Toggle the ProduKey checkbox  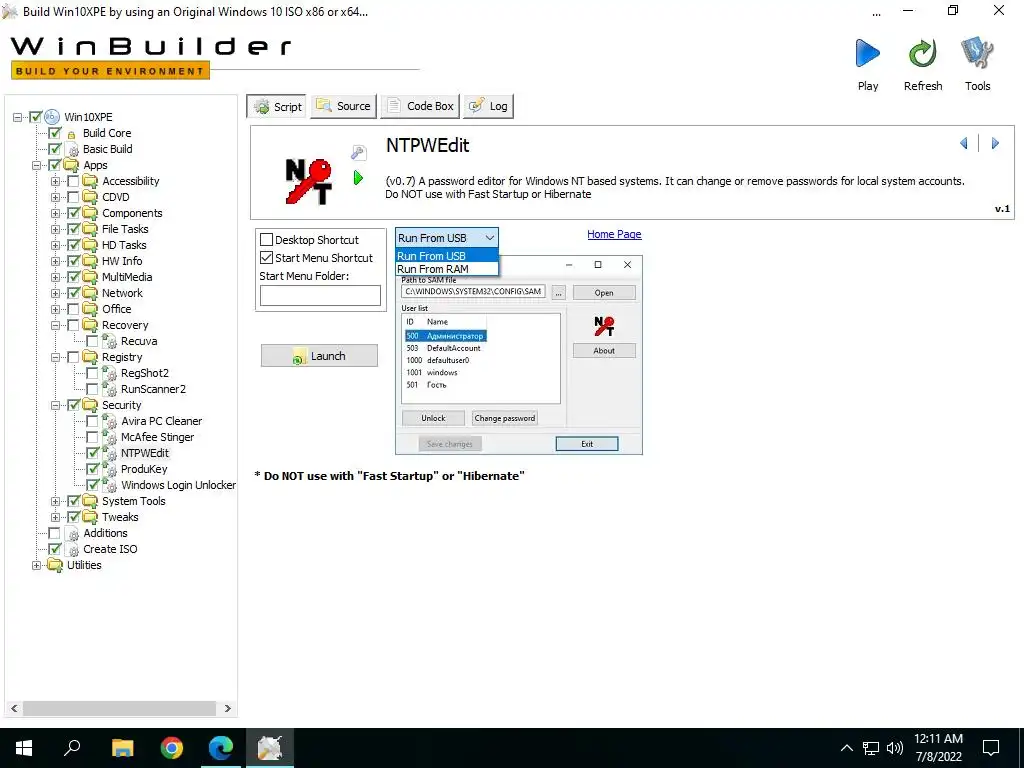pyautogui.click(x=92, y=469)
